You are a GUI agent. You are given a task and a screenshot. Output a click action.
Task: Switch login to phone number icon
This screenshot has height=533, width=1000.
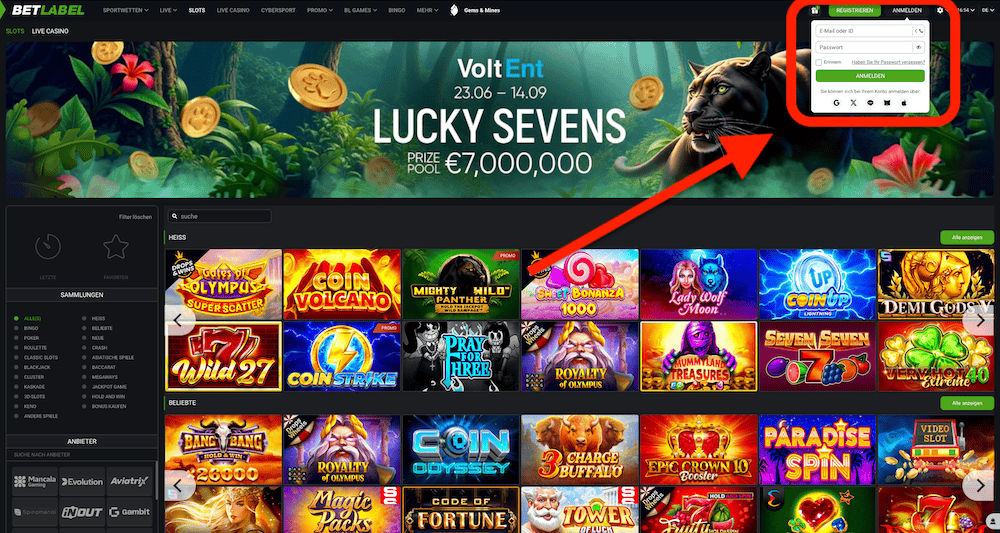point(919,31)
